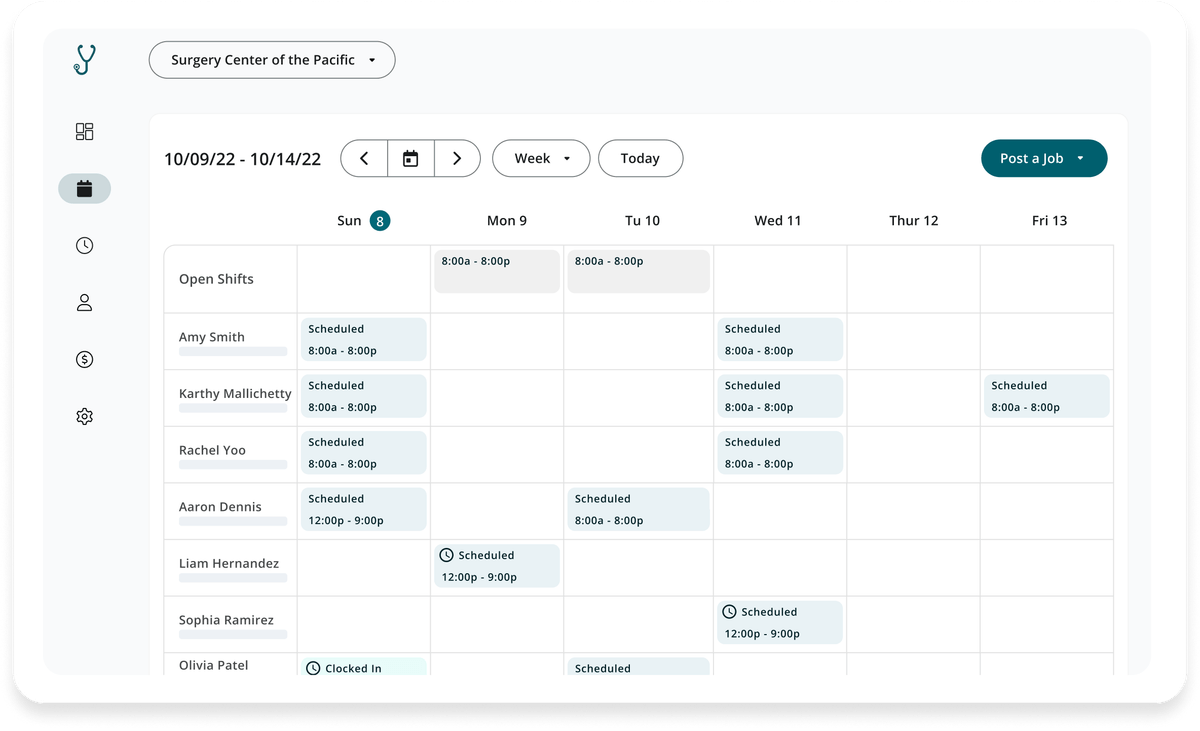1200x731 pixels.
Task: Open Amy Smith's Sunday scheduled shift
Action: coord(363,340)
